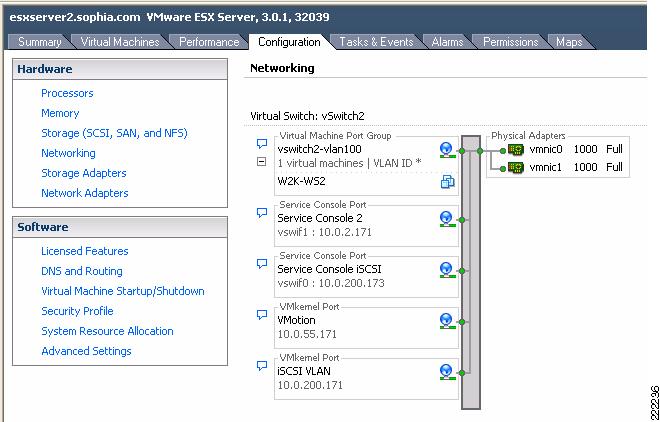
Task: Switch to the Summary tab
Action: click(40, 42)
